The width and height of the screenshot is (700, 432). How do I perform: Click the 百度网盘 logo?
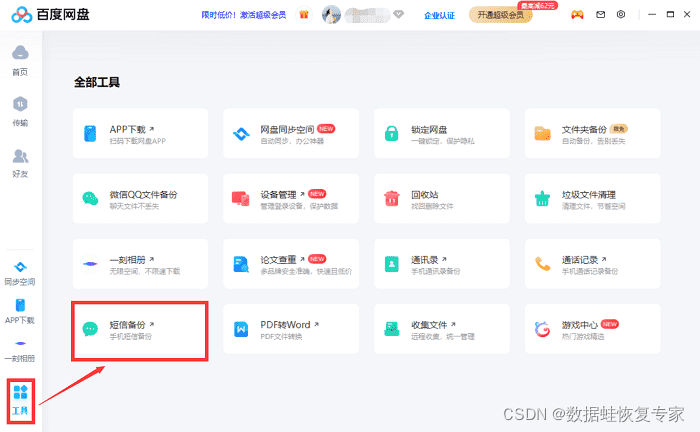(x=50, y=15)
